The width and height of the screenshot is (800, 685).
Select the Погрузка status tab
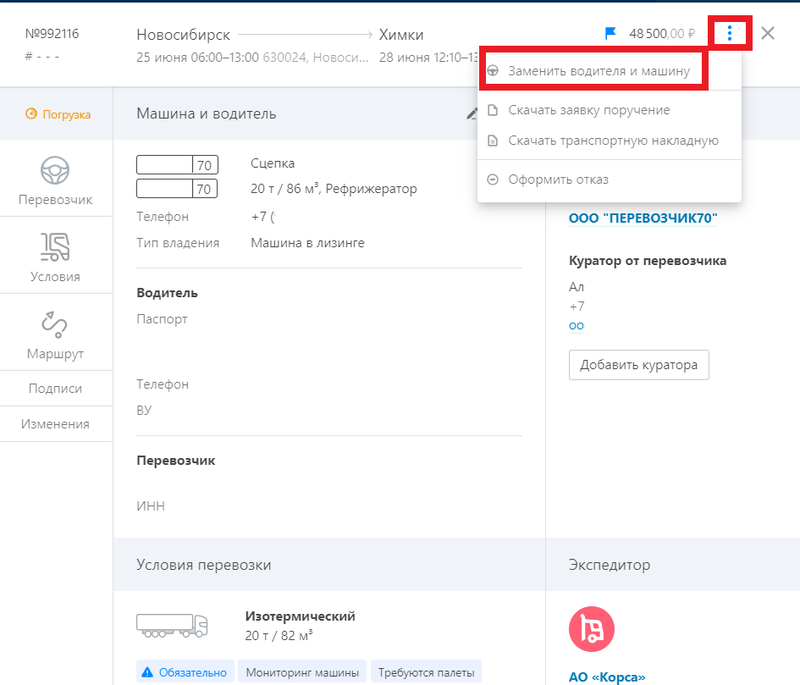[58, 114]
